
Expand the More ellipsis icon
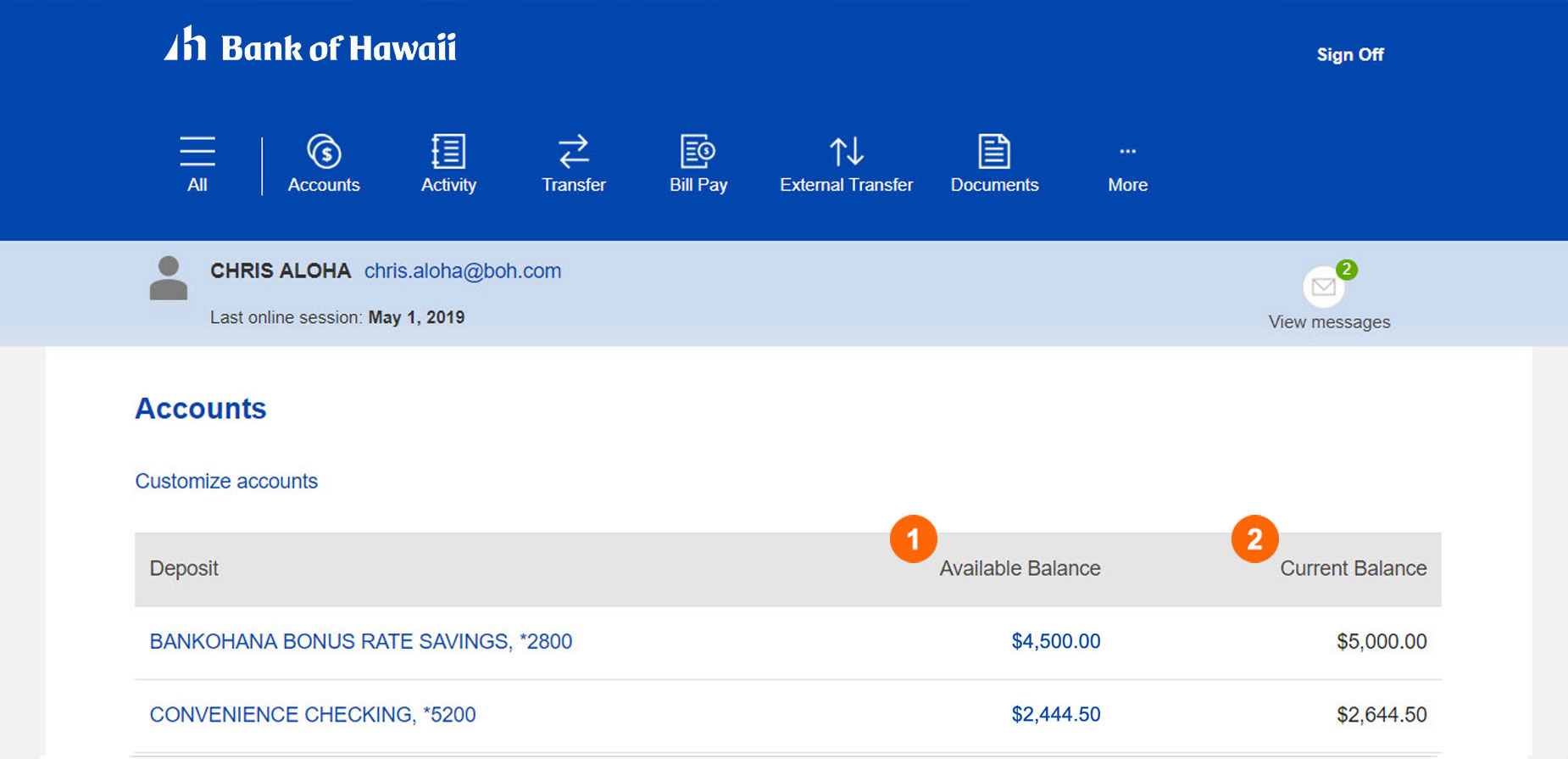(x=1127, y=152)
